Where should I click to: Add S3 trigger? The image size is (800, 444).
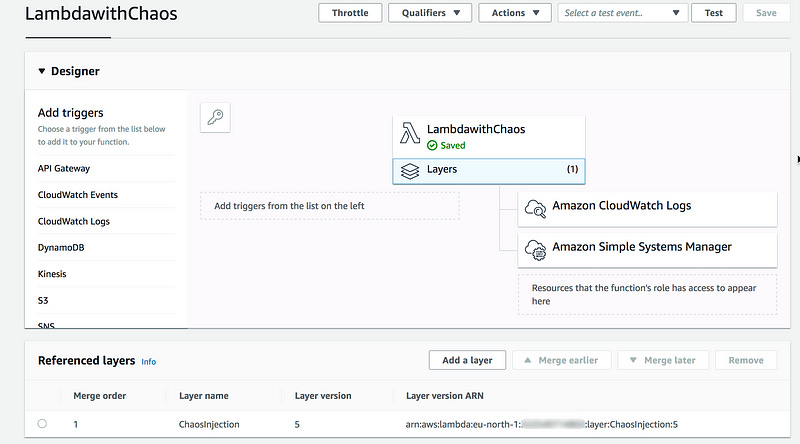[x=43, y=301]
